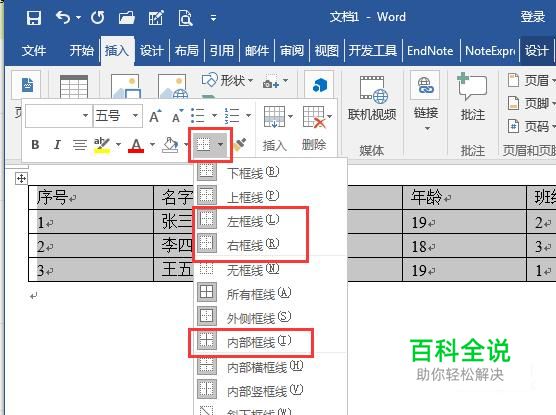Click the Undo arrow icon
556x415 pixels.
pyautogui.click(x=63, y=17)
